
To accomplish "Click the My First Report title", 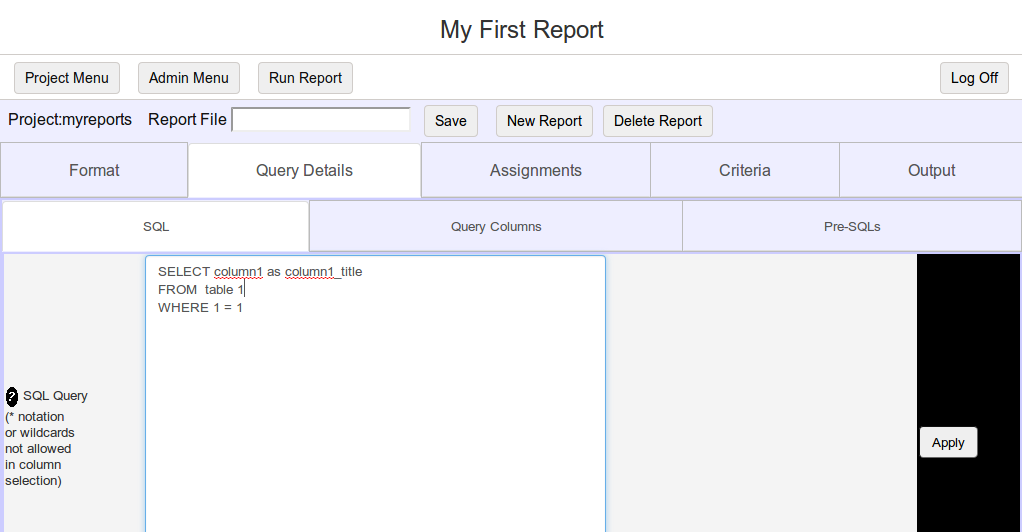I will click(521, 29).
